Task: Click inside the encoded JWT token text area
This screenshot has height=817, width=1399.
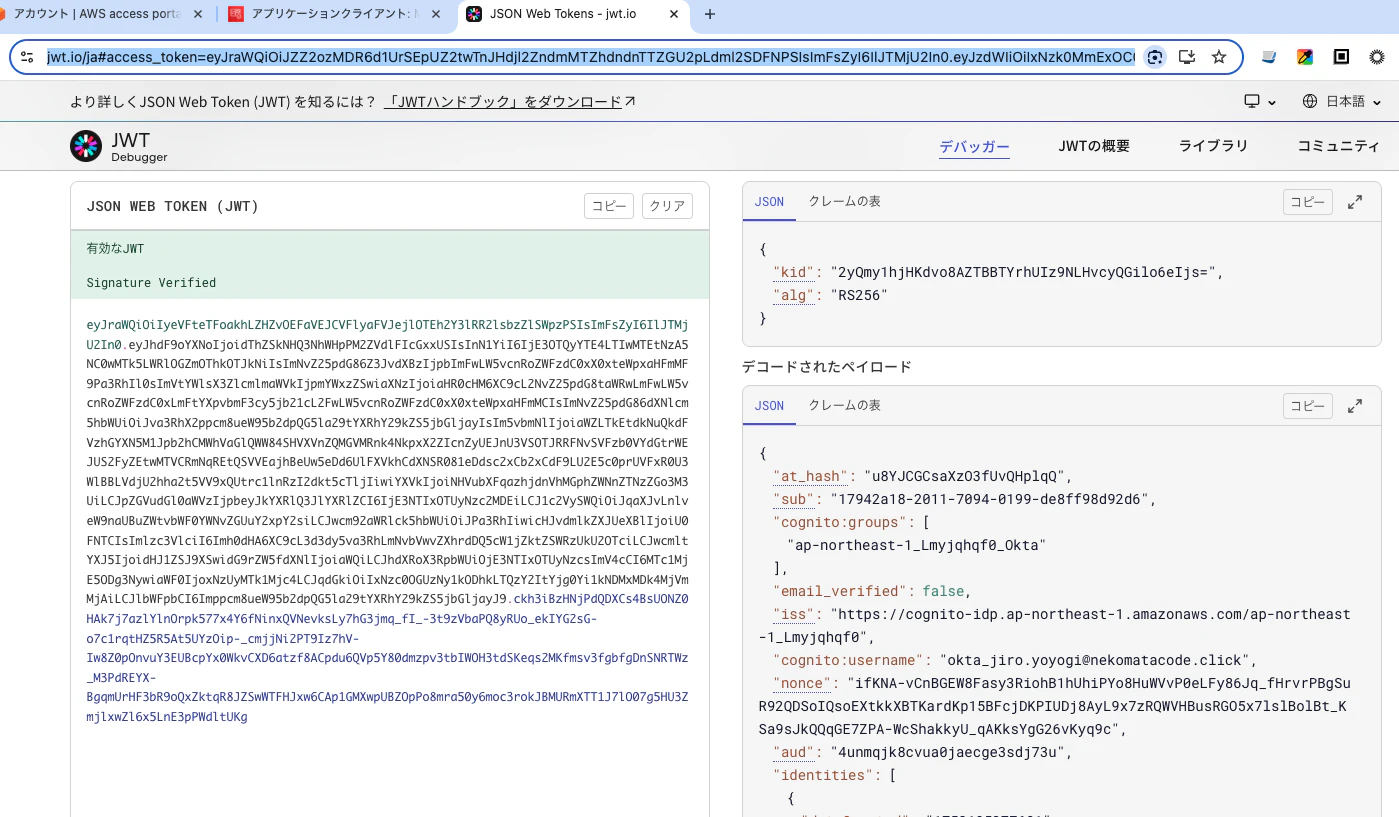Action: tap(389, 520)
